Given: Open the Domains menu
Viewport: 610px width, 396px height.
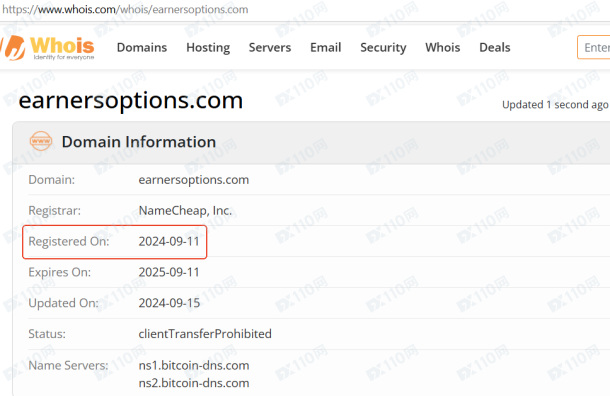Looking at the screenshot, I should pos(142,47).
